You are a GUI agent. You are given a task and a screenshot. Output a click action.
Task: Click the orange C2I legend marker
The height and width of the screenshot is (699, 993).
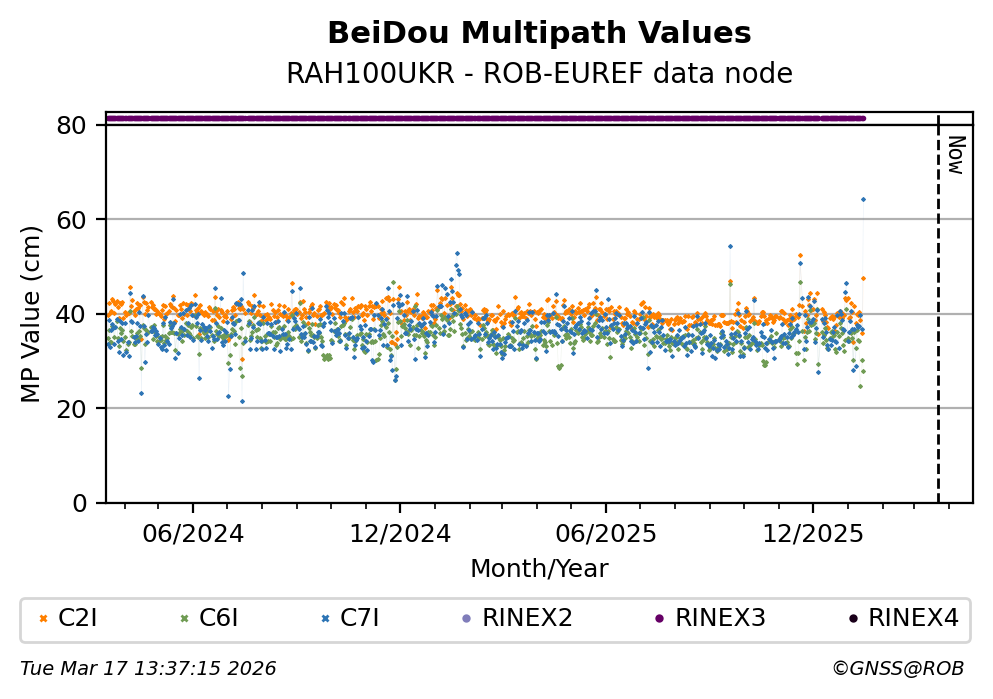point(43,619)
